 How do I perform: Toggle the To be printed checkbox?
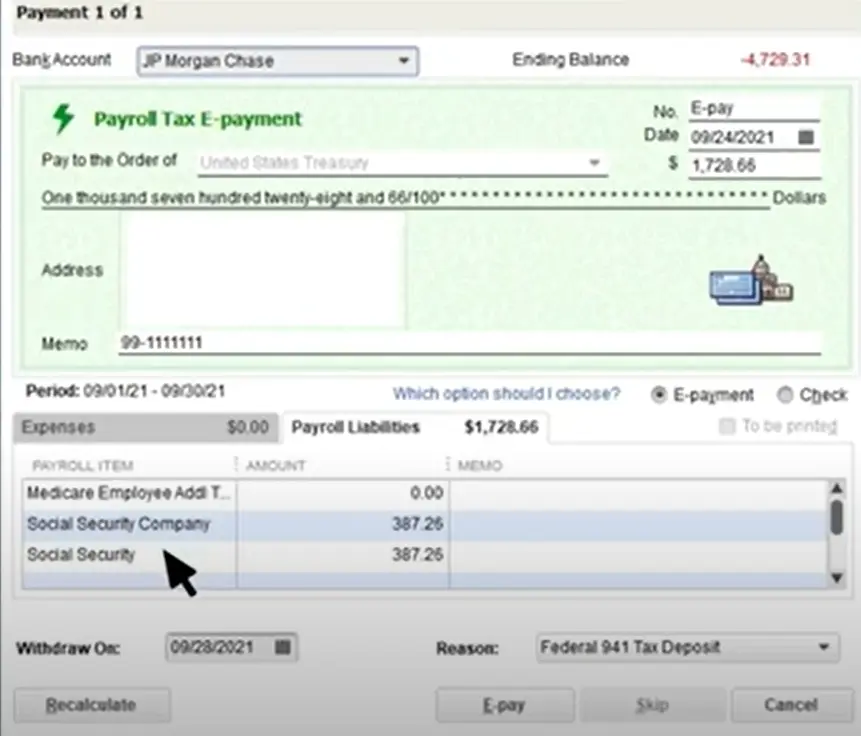(727, 427)
